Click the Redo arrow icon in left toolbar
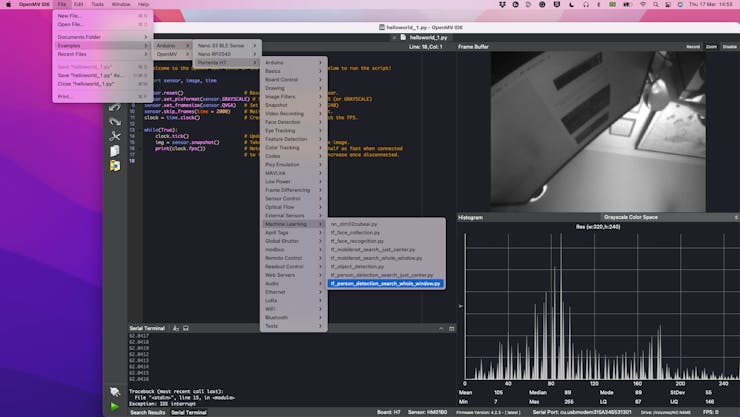The height and width of the screenshot is (417, 740). click(115, 121)
